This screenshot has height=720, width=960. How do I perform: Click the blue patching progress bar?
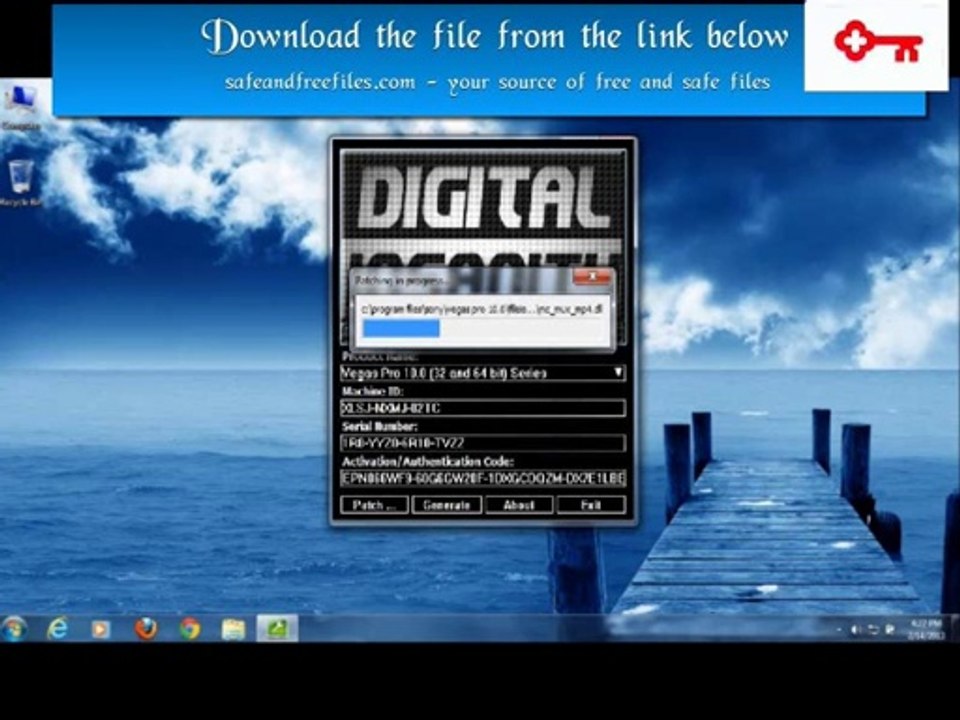[x=401, y=328]
